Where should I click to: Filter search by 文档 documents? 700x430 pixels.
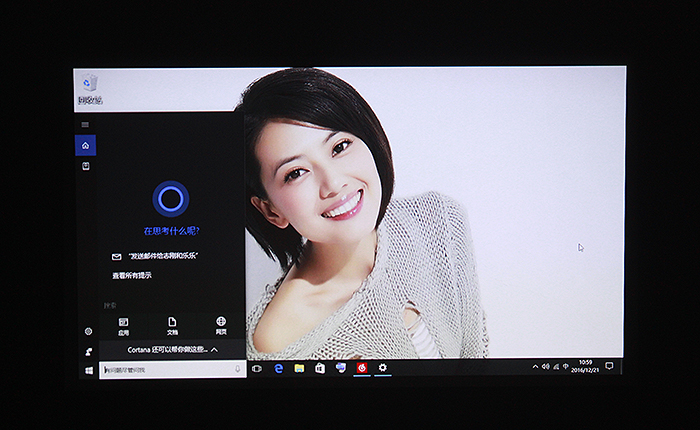coord(172,326)
